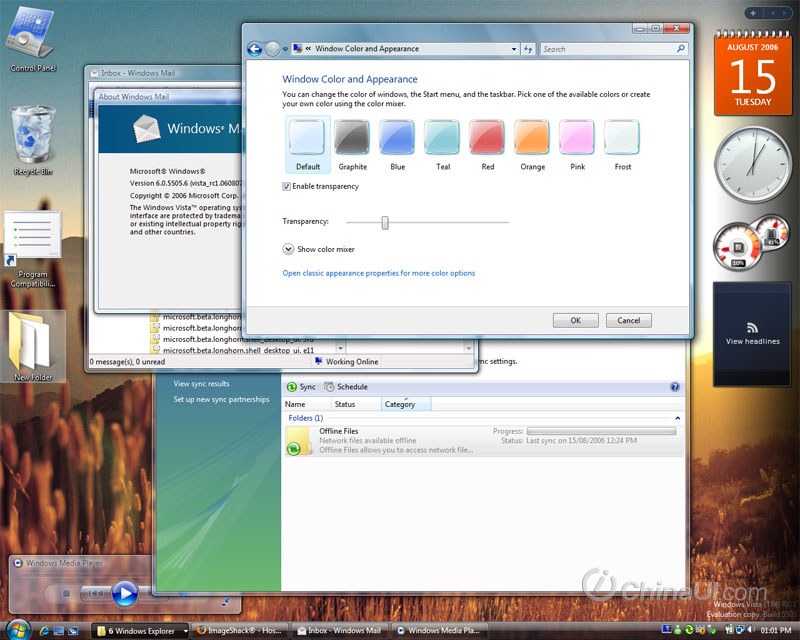
Task: Launch Internet Explorer from Quick Launch
Action: click(x=44, y=631)
